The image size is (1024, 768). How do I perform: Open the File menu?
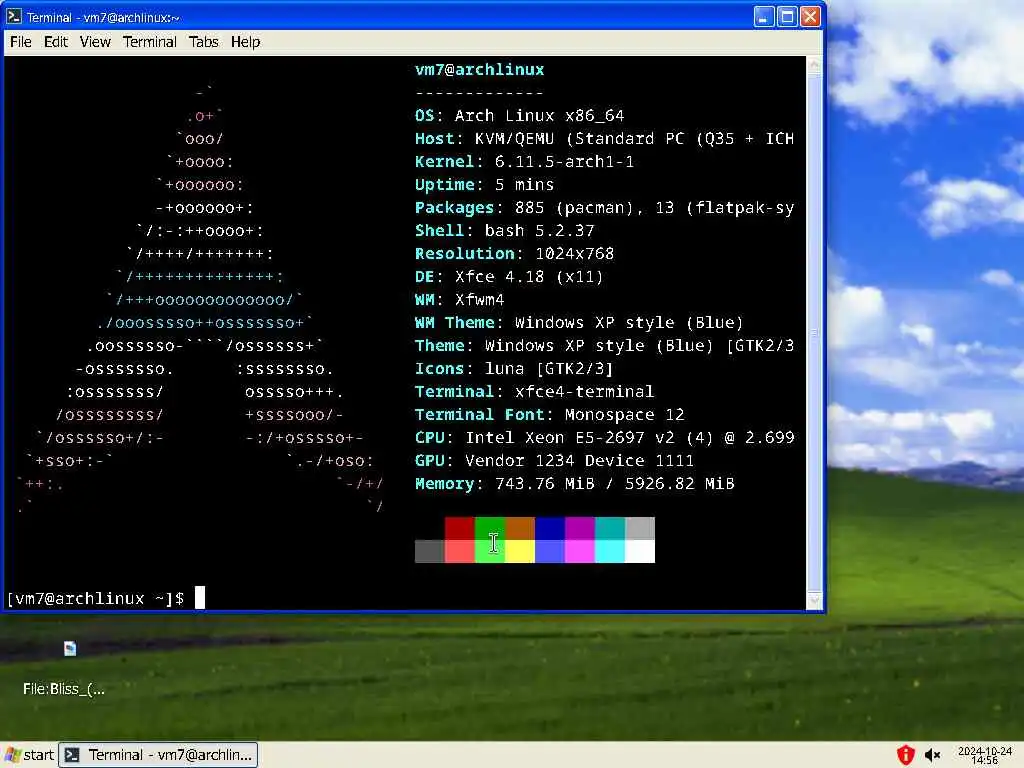point(20,42)
